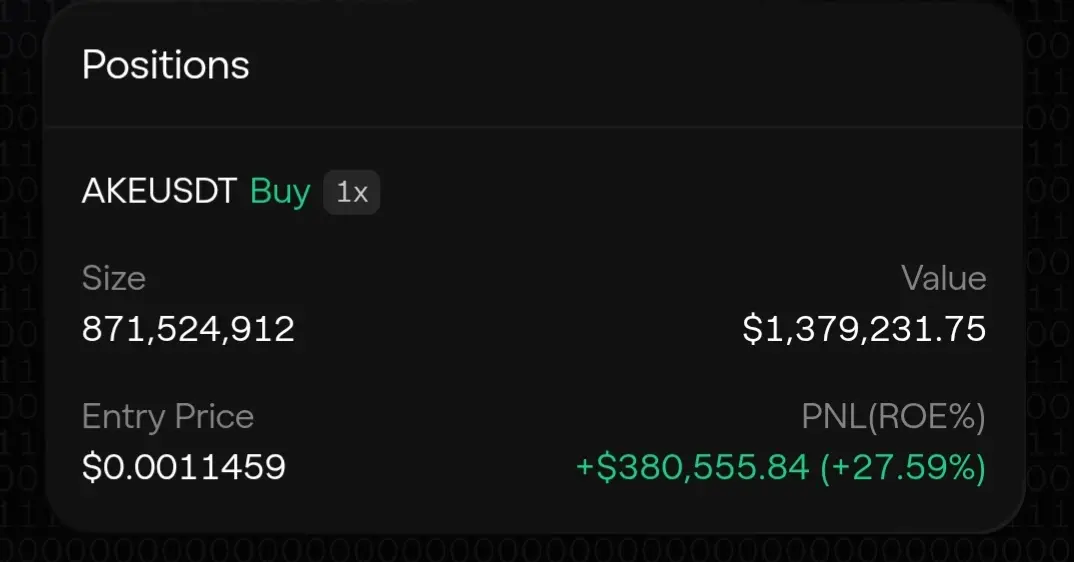1074x562 pixels.
Task: Click the binary pattern strip left of the card
Action: (19, 274)
